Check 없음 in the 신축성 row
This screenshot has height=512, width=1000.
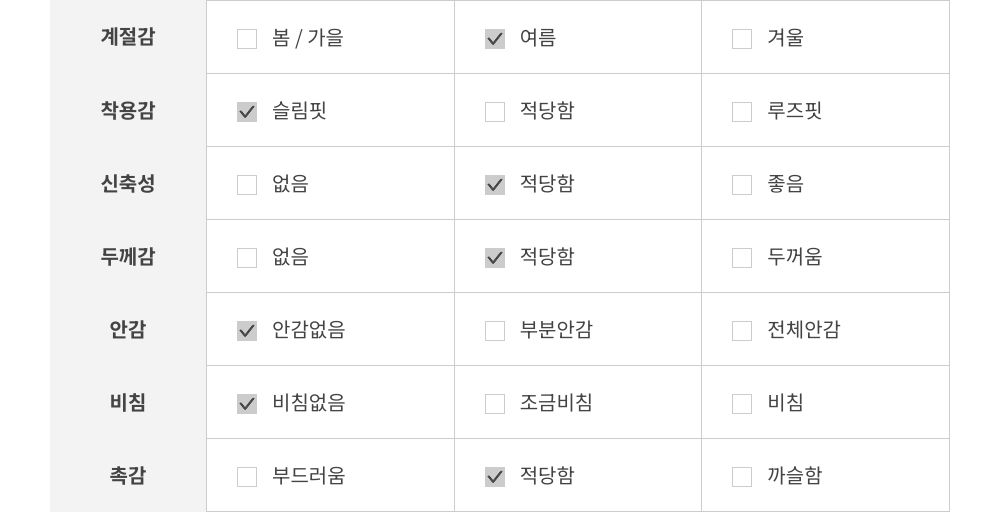point(247,185)
